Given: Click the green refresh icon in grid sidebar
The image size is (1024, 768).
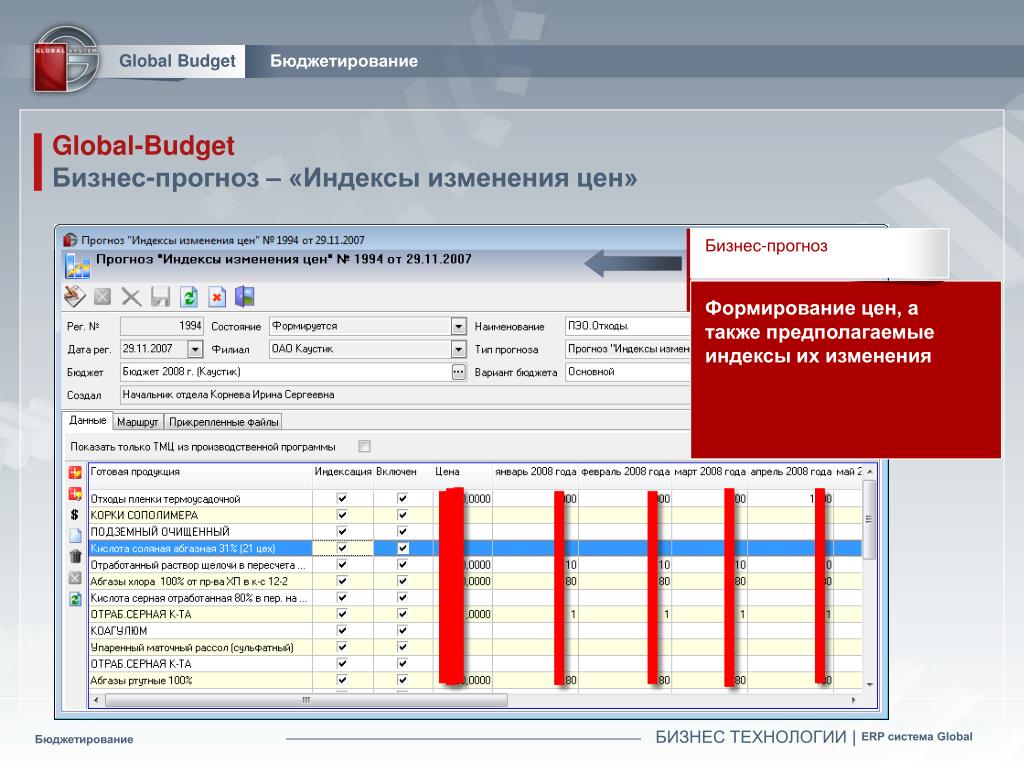Looking at the screenshot, I should (75, 599).
